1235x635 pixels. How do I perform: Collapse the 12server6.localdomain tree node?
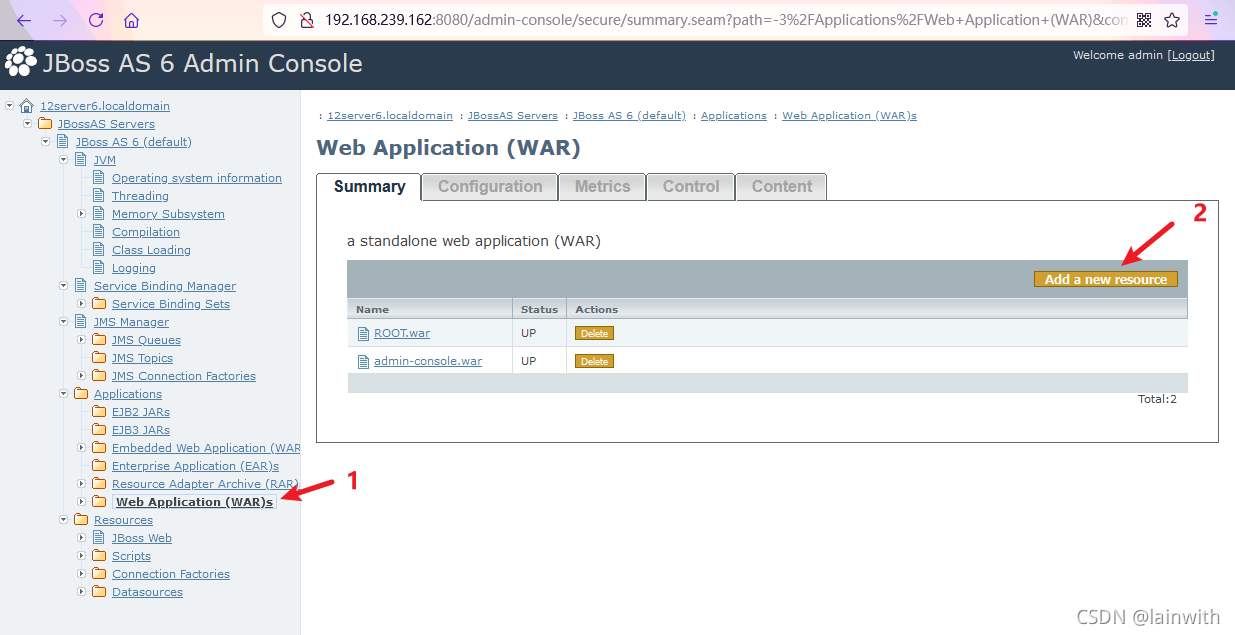click(10, 105)
